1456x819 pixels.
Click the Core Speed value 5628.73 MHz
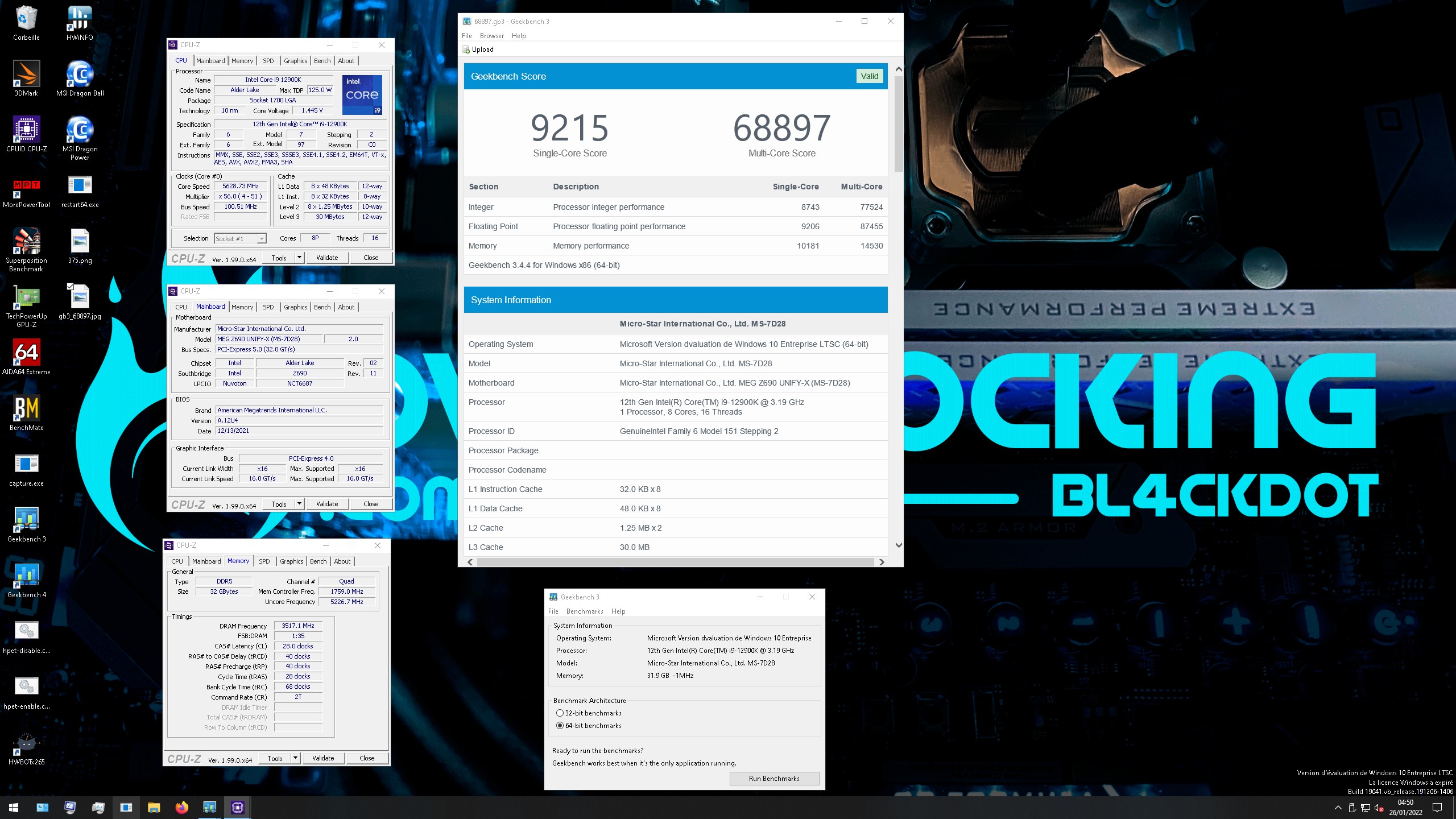click(x=241, y=187)
